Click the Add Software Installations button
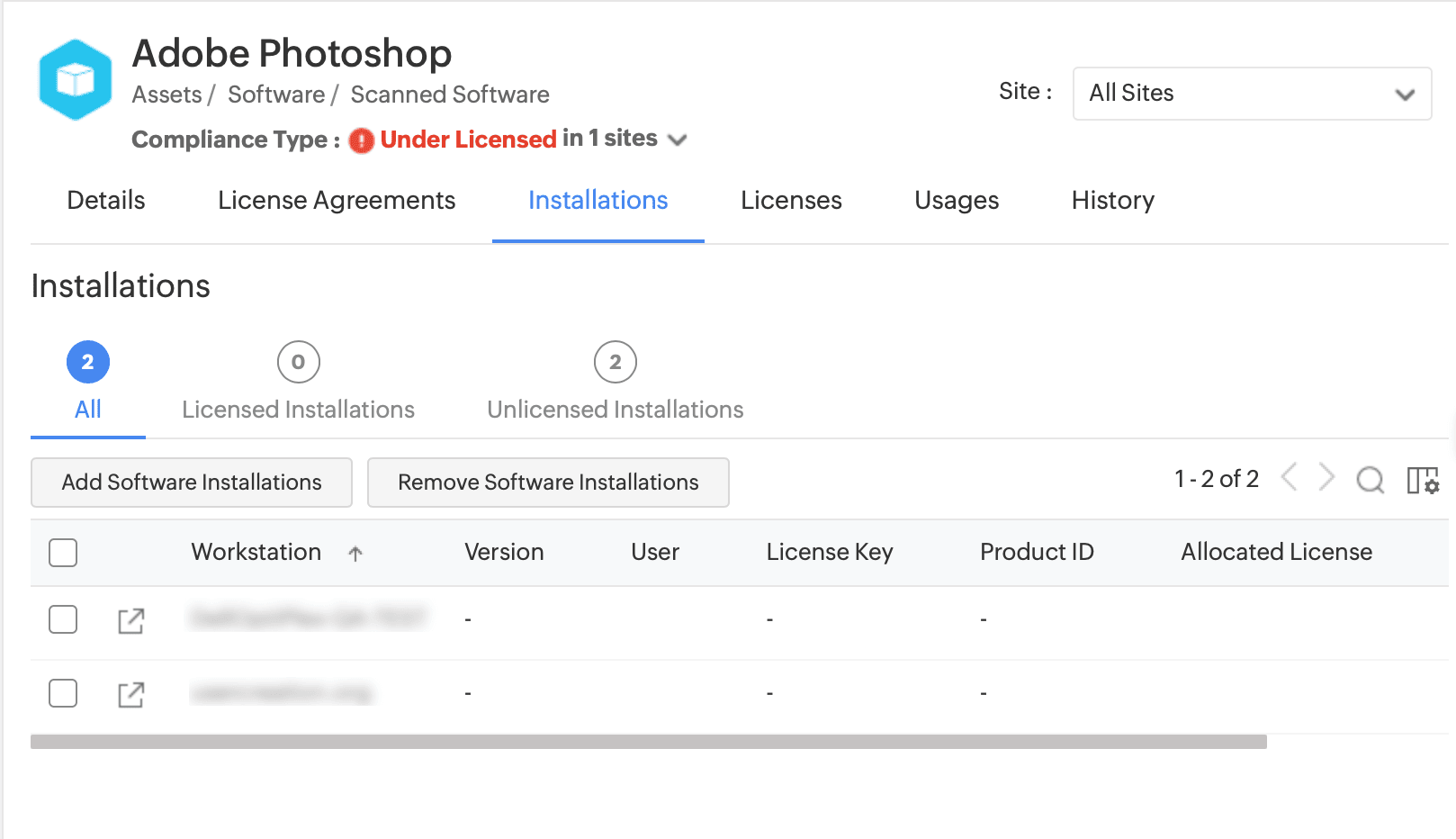This screenshot has height=839, width=1456. click(192, 483)
